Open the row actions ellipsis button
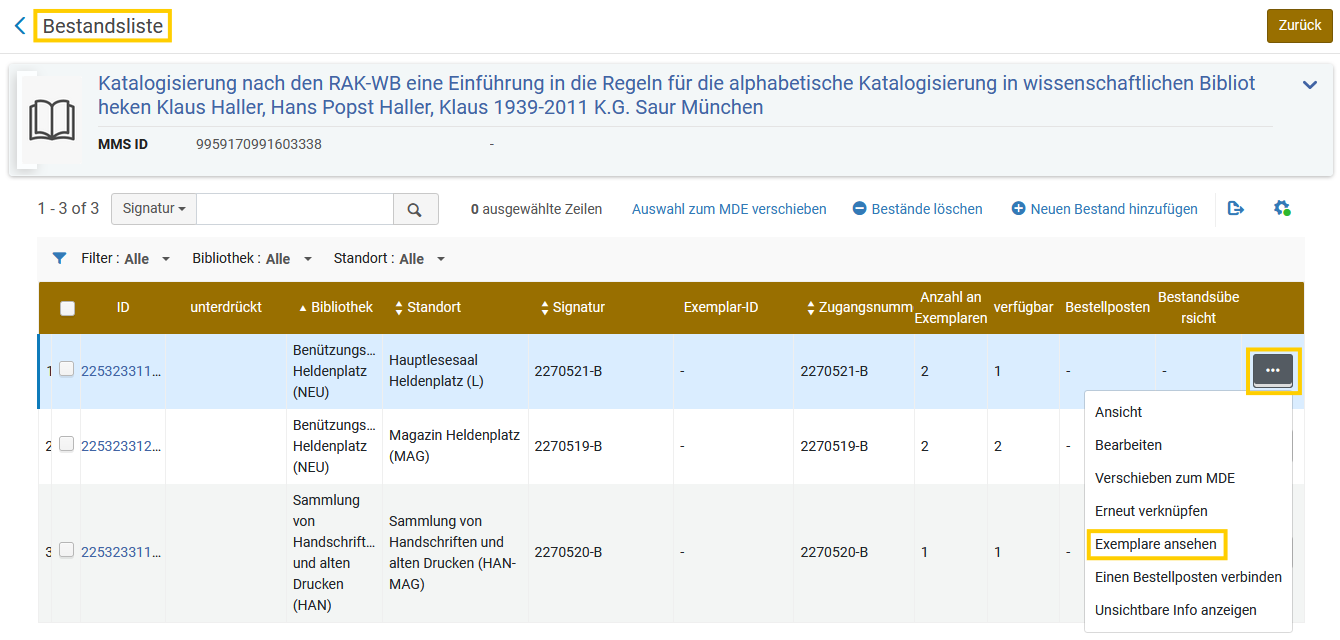Screen dimensions: 1340x640 (x=1272, y=371)
